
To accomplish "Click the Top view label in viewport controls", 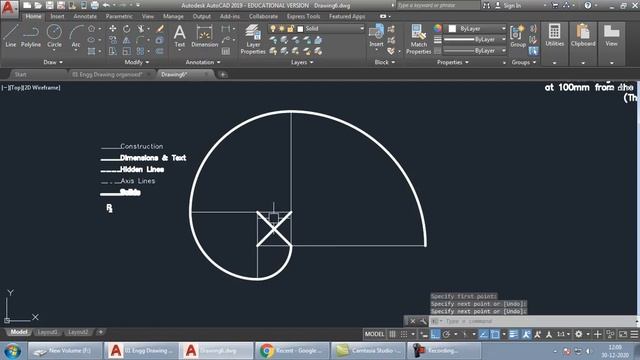I will pyautogui.click(x=15, y=88).
